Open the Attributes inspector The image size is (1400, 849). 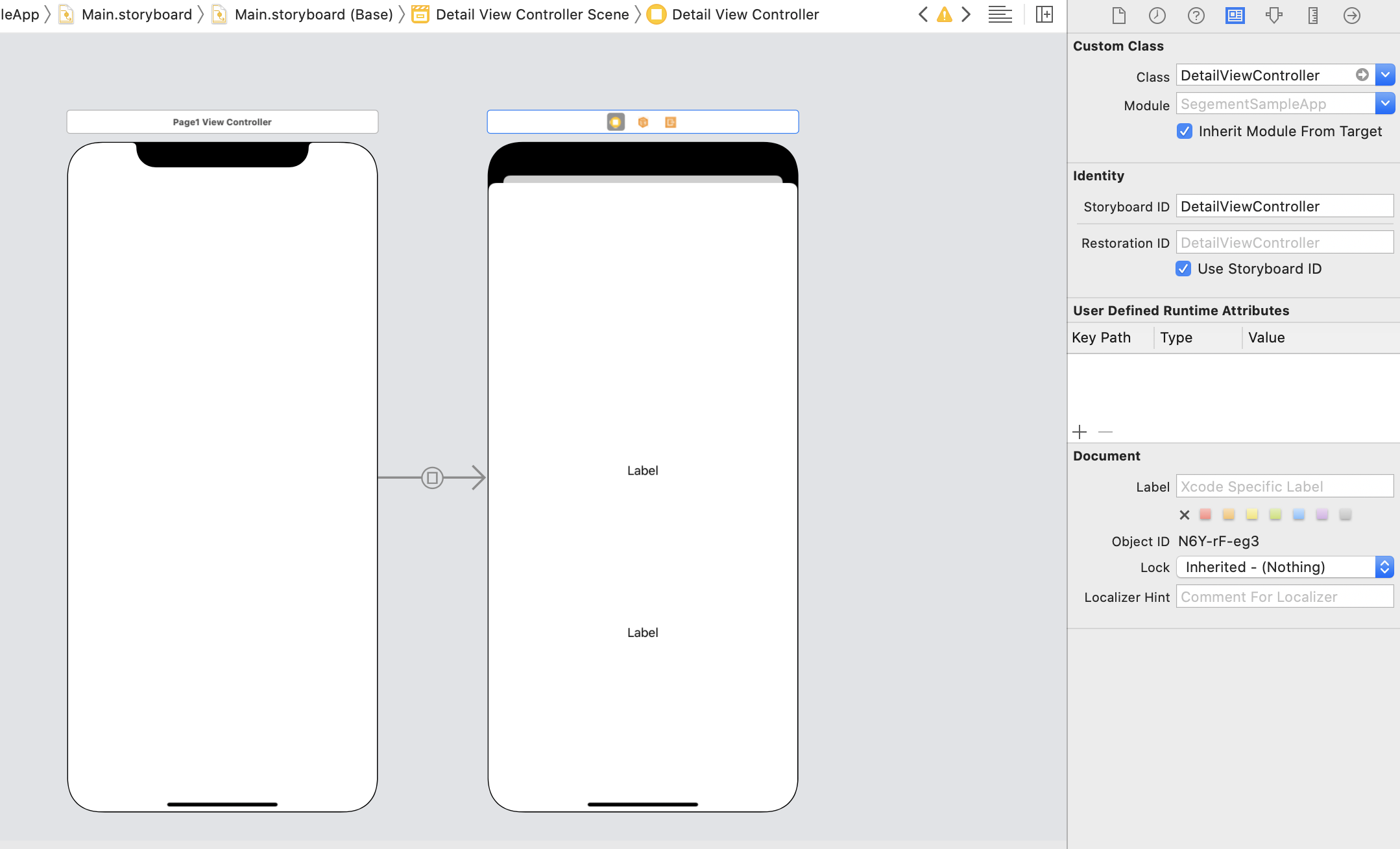click(1273, 15)
